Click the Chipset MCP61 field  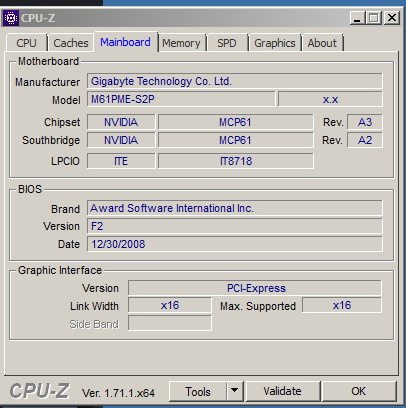click(x=236, y=122)
